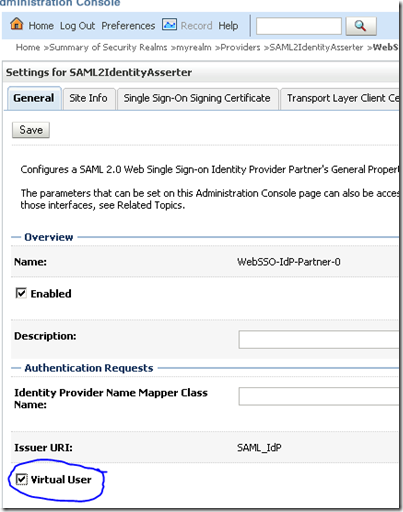Uncheck the Enabled checkbox

(21, 293)
